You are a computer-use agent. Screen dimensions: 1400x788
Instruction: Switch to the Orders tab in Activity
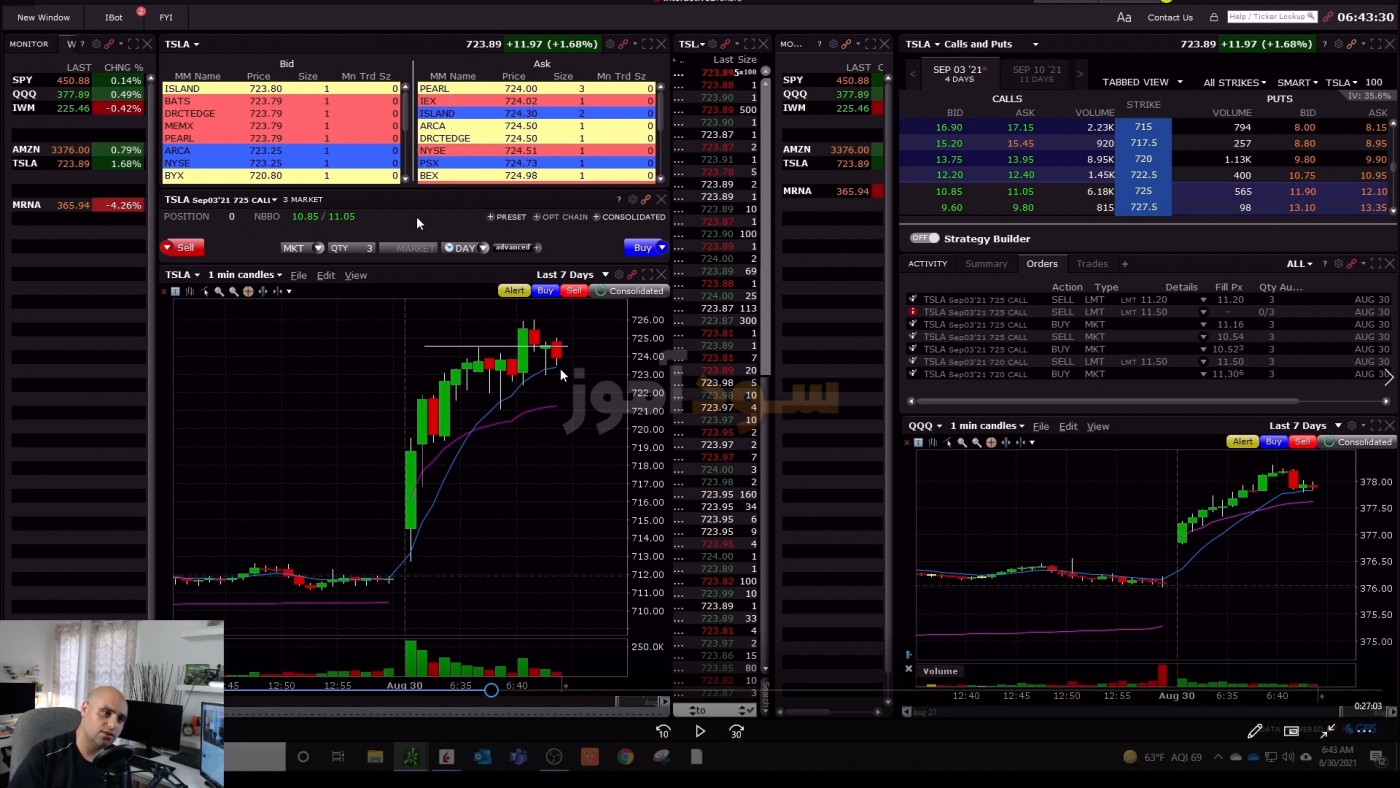click(x=1041, y=264)
